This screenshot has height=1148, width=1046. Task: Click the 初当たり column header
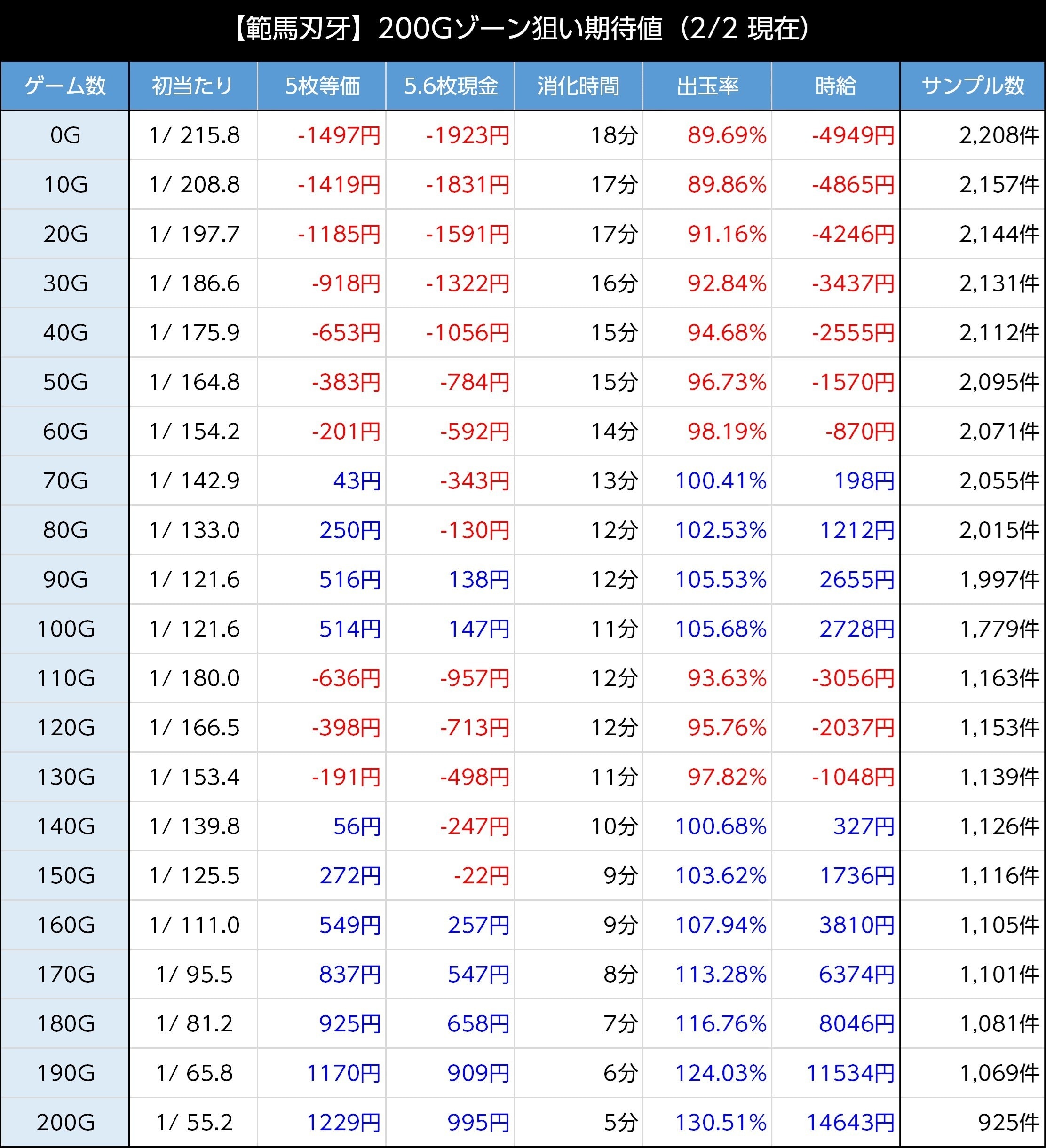193,86
